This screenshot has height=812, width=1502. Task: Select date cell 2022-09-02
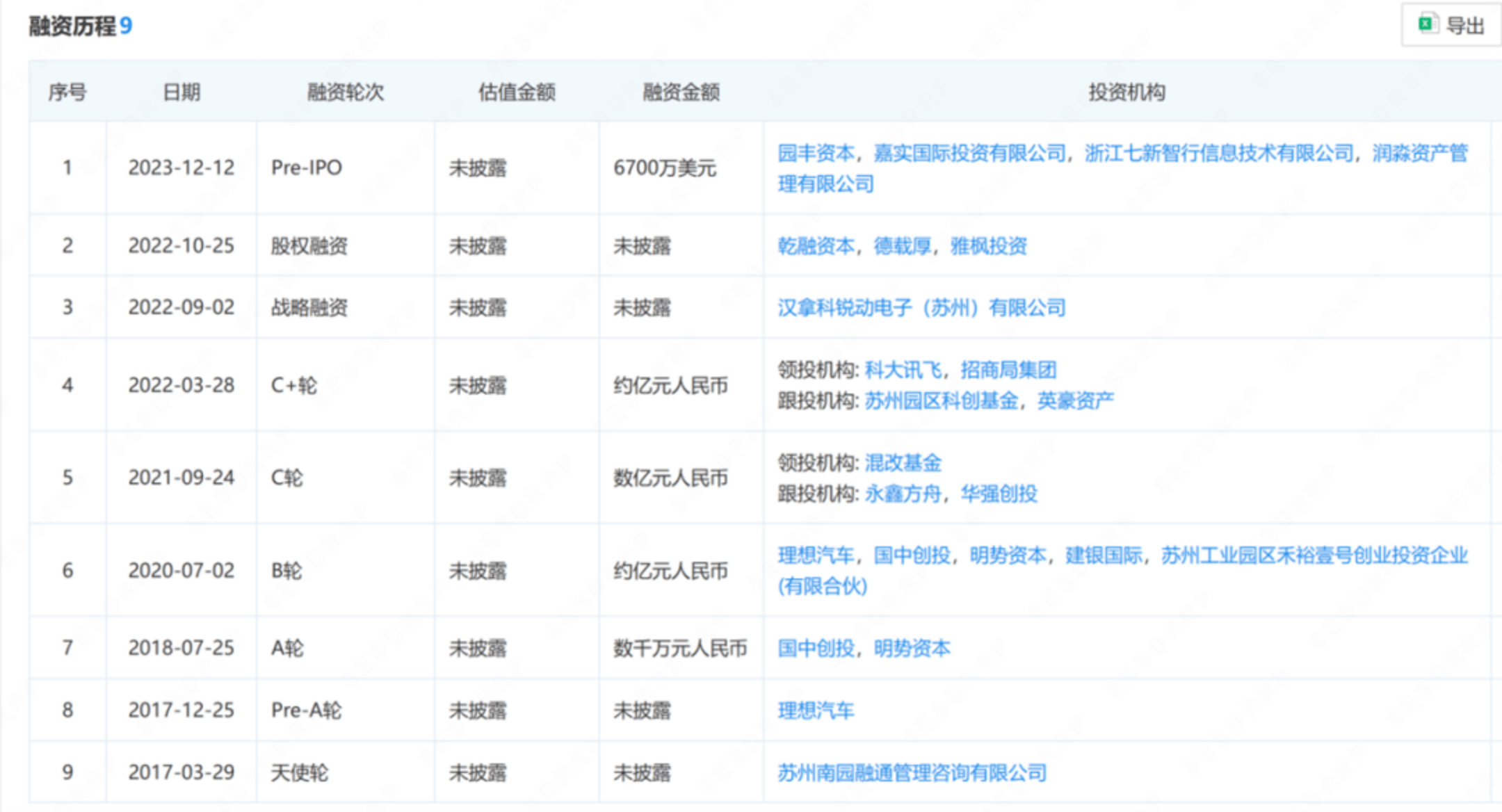(181, 307)
